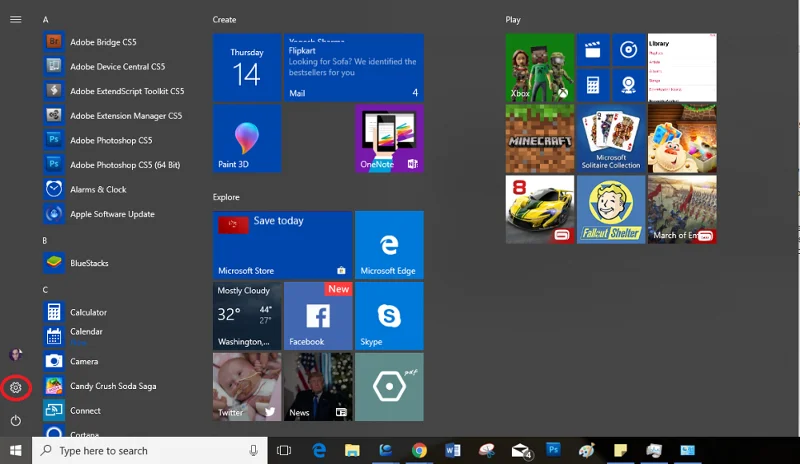Open the Fallout Shelter tile
This screenshot has height=464, width=800.
click(611, 209)
